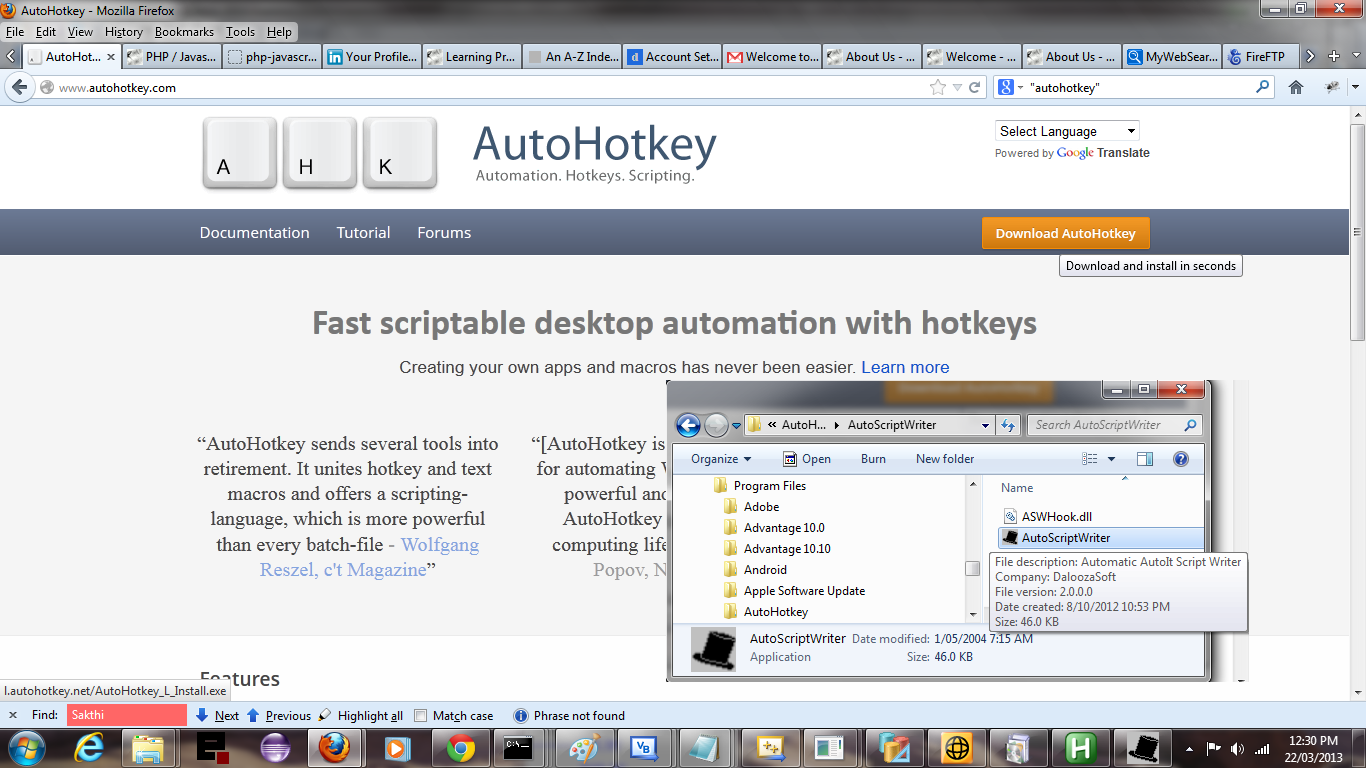Switch to the MyWebSearch tab
The height and width of the screenshot is (768, 1366).
click(1172, 57)
